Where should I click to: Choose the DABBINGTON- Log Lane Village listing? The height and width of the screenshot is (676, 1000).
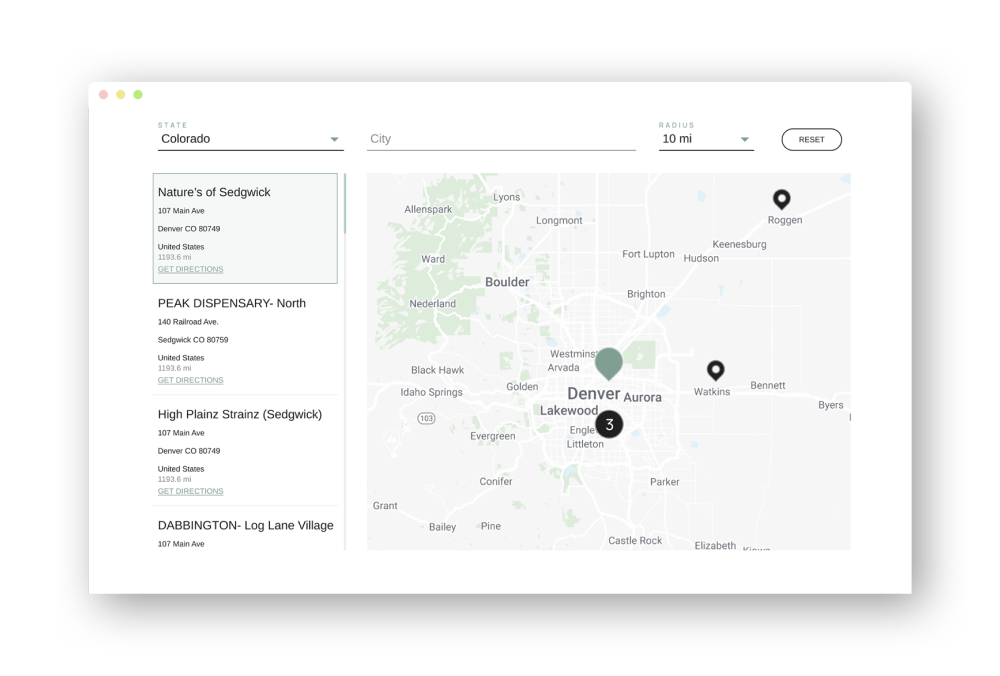[245, 525]
